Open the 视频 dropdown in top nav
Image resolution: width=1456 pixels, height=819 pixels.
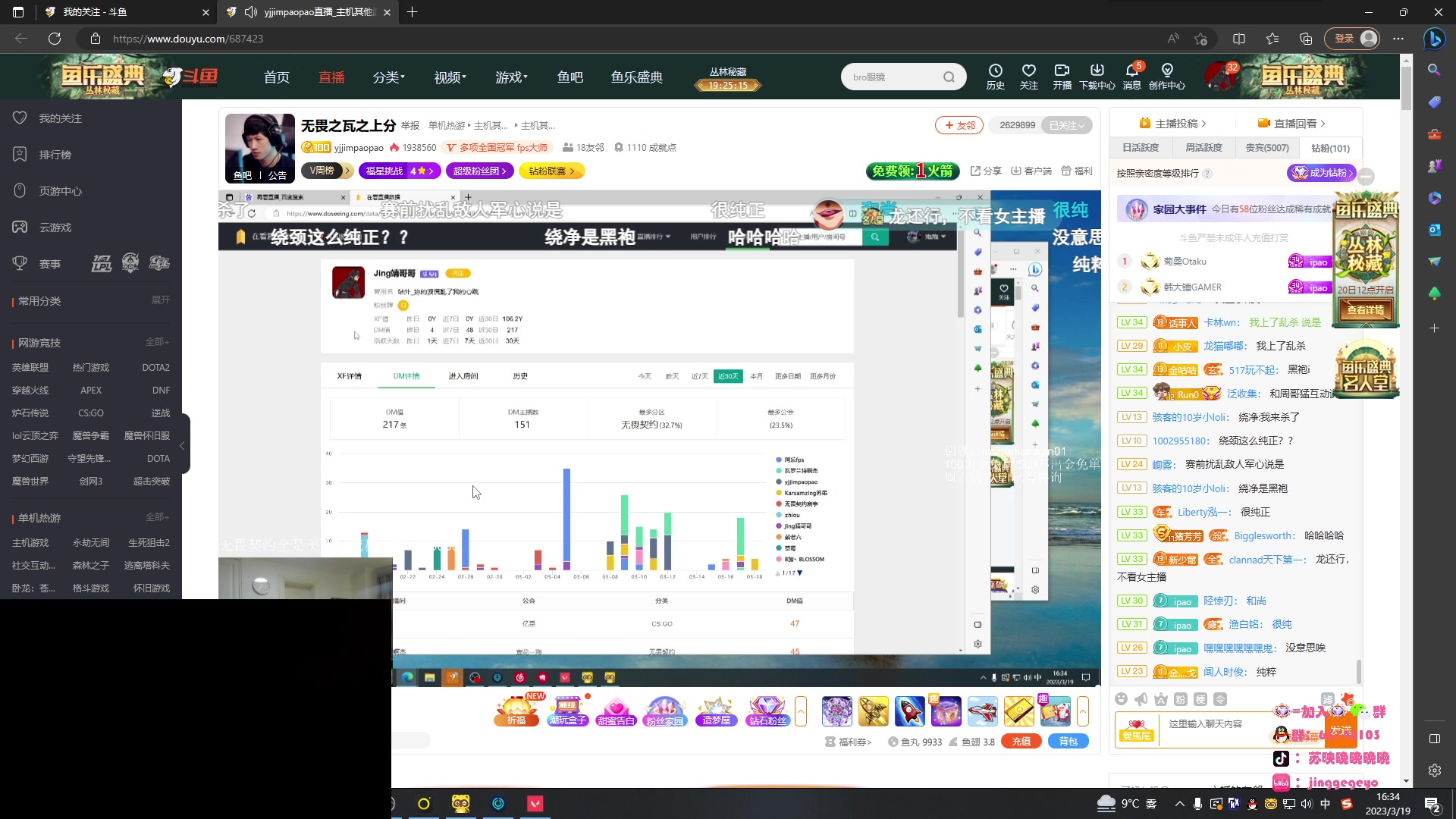pos(450,77)
